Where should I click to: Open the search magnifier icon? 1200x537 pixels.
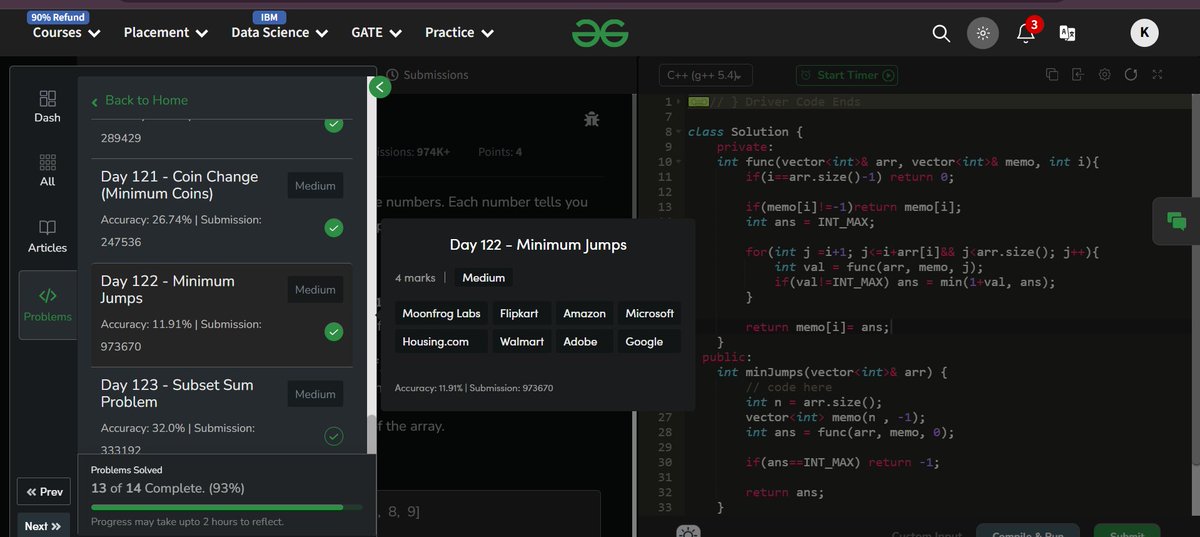941,33
